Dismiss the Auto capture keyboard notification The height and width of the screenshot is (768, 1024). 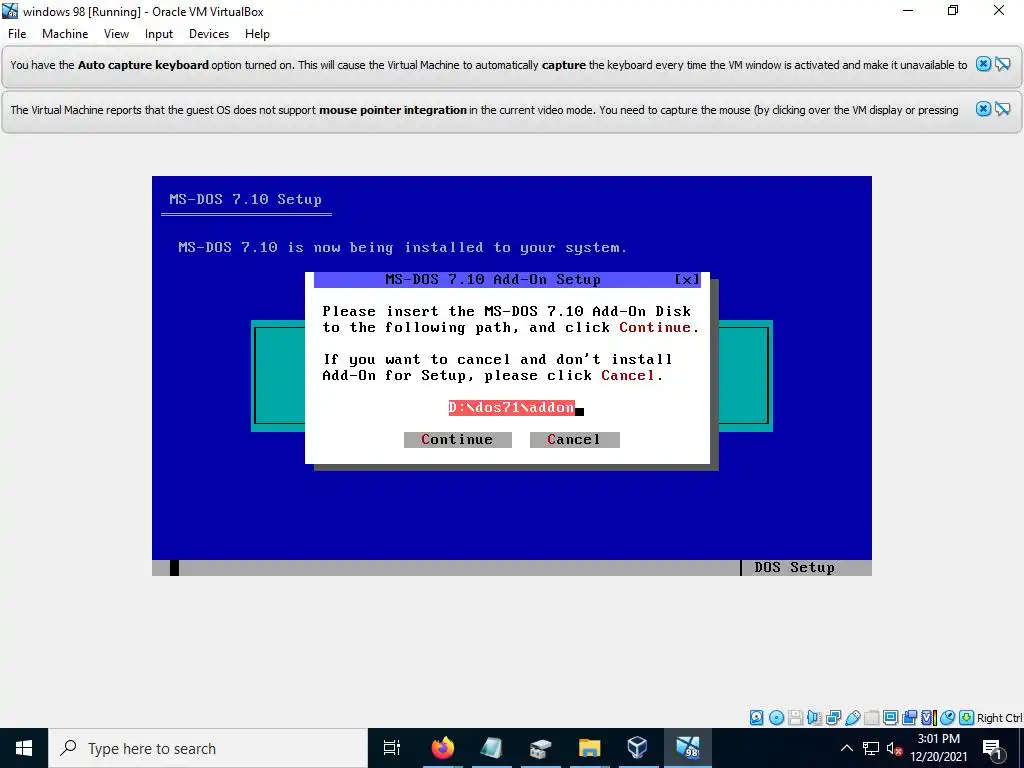pos(983,64)
